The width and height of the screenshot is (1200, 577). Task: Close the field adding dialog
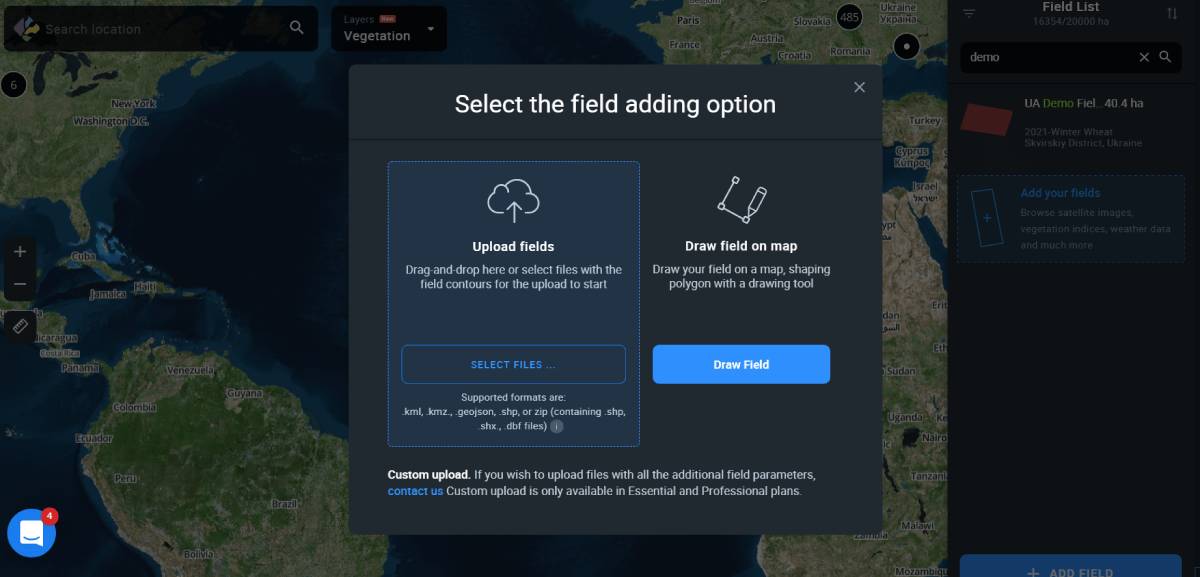[859, 87]
